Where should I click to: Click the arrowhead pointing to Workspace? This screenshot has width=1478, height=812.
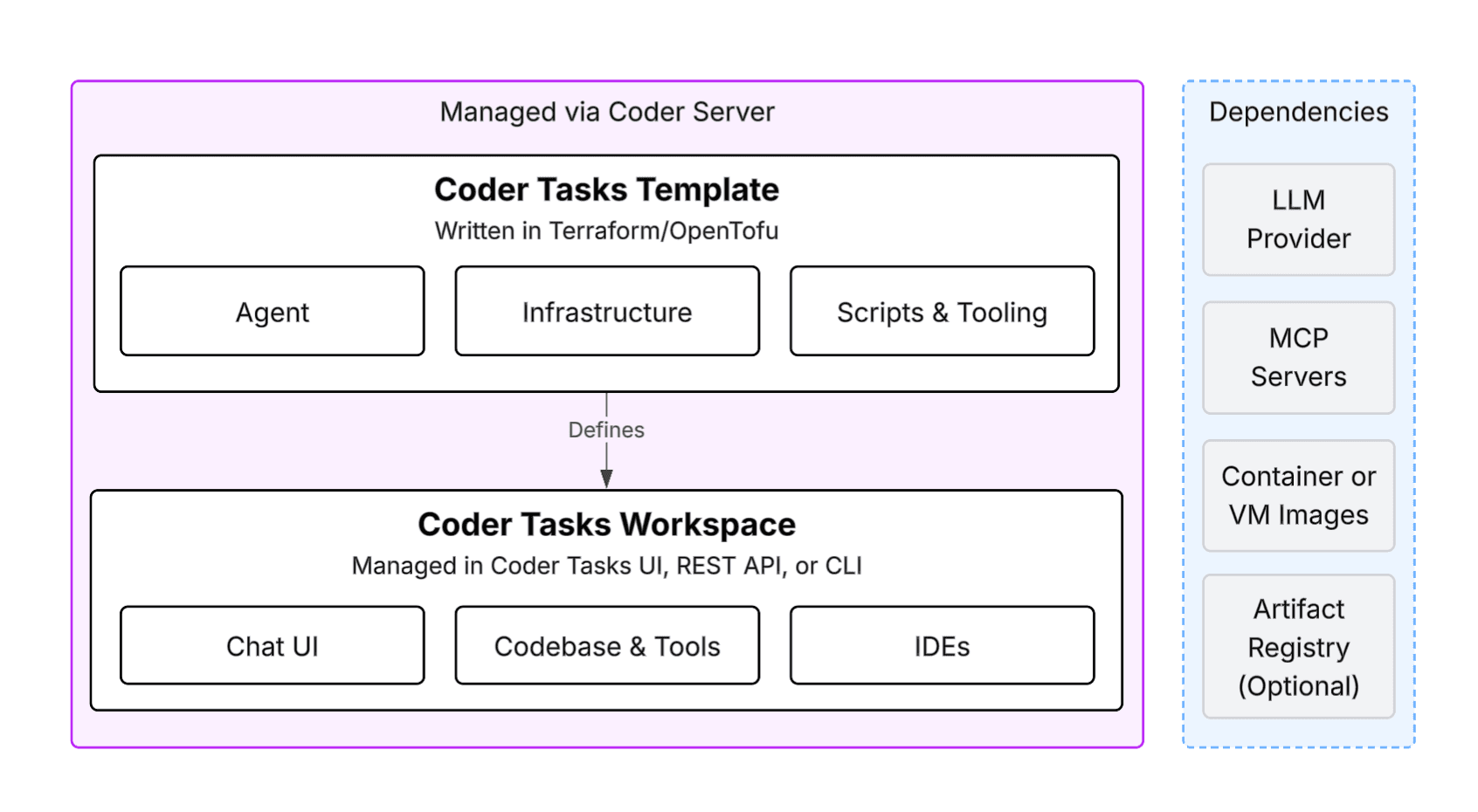606,478
